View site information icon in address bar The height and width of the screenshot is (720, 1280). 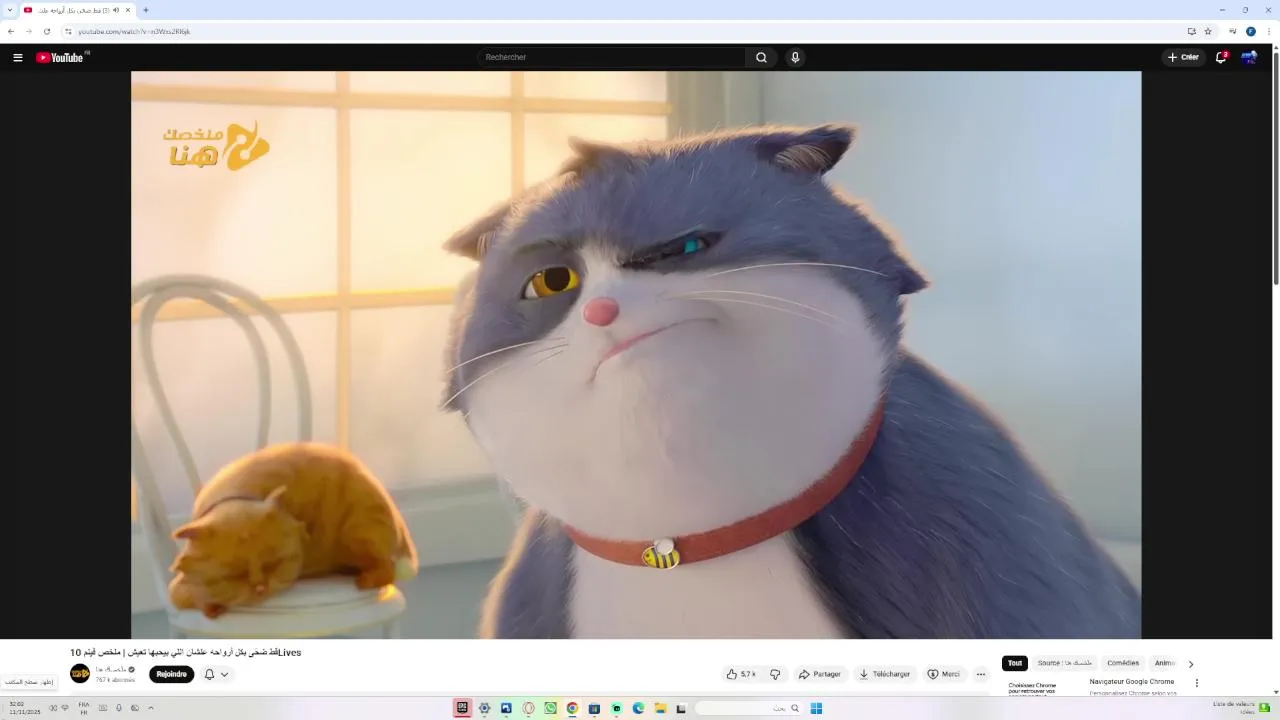68,31
